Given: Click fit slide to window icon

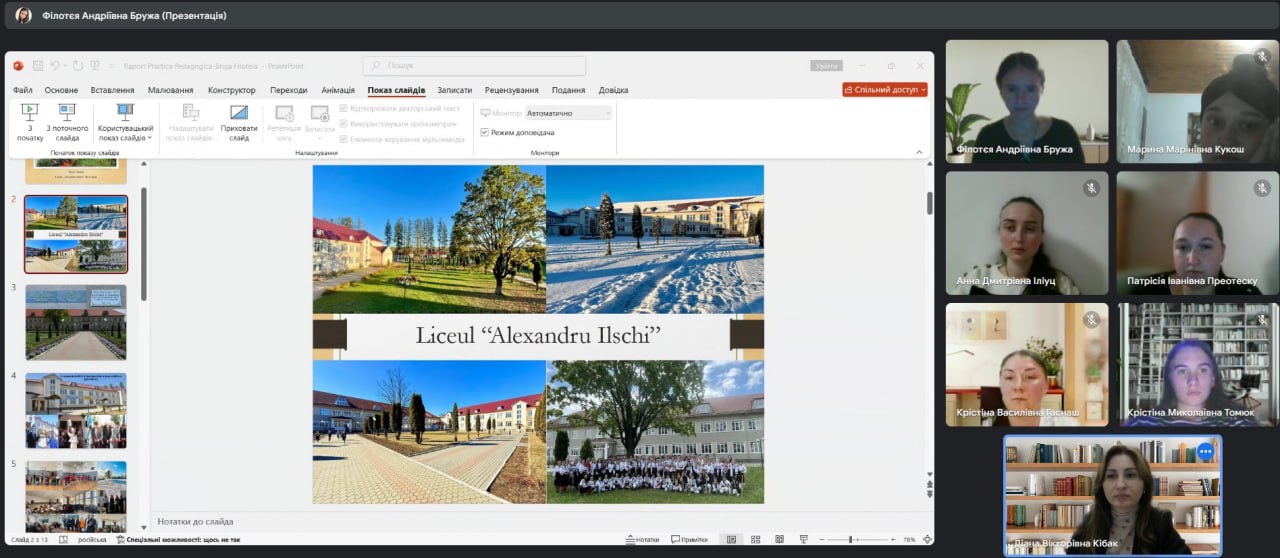Looking at the screenshot, I should (927, 540).
